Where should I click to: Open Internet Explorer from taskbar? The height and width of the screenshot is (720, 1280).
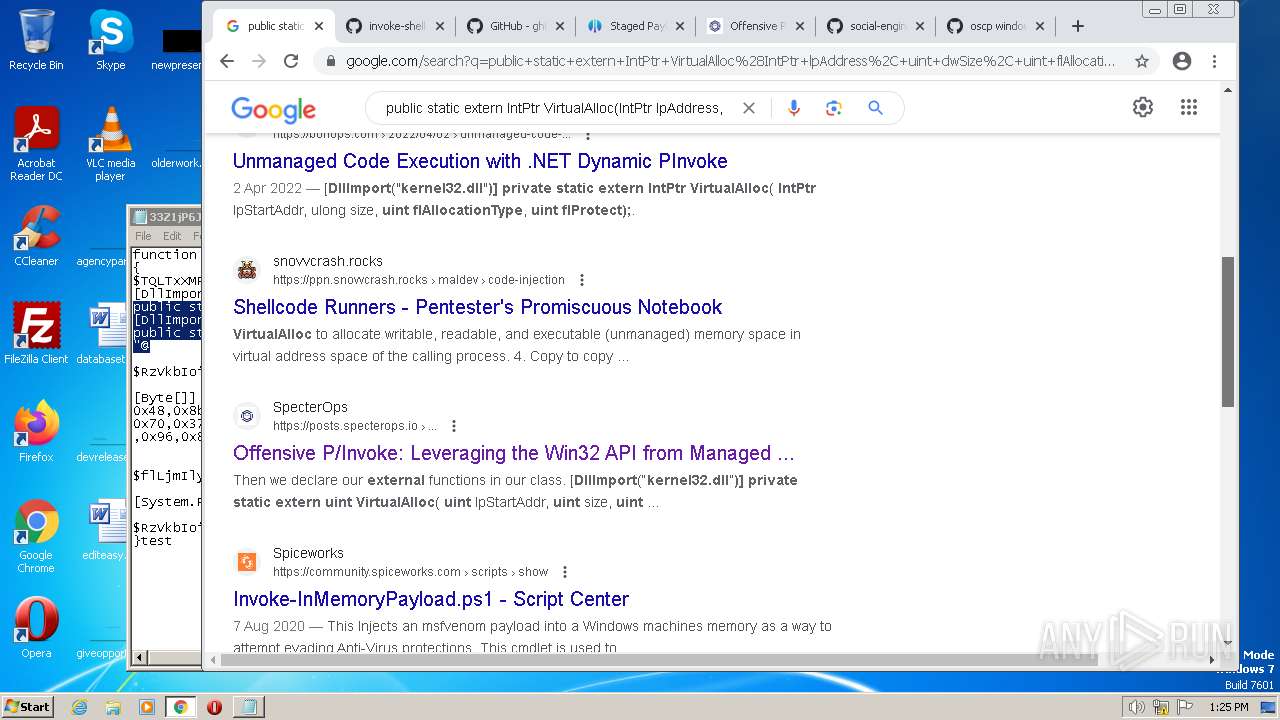(x=79, y=707)
